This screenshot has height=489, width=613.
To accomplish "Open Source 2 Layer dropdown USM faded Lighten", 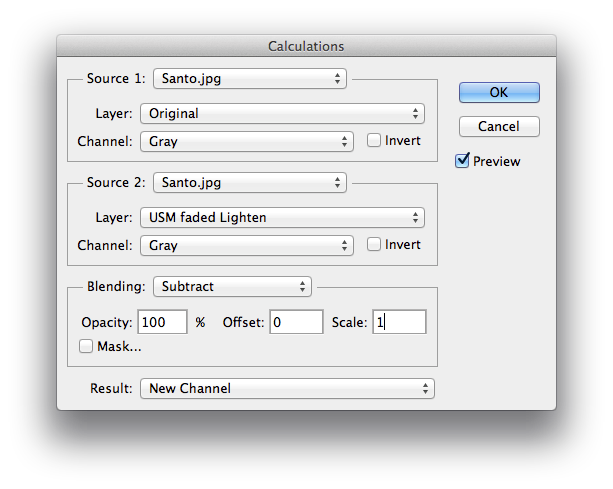I will (x=282, y=218).
